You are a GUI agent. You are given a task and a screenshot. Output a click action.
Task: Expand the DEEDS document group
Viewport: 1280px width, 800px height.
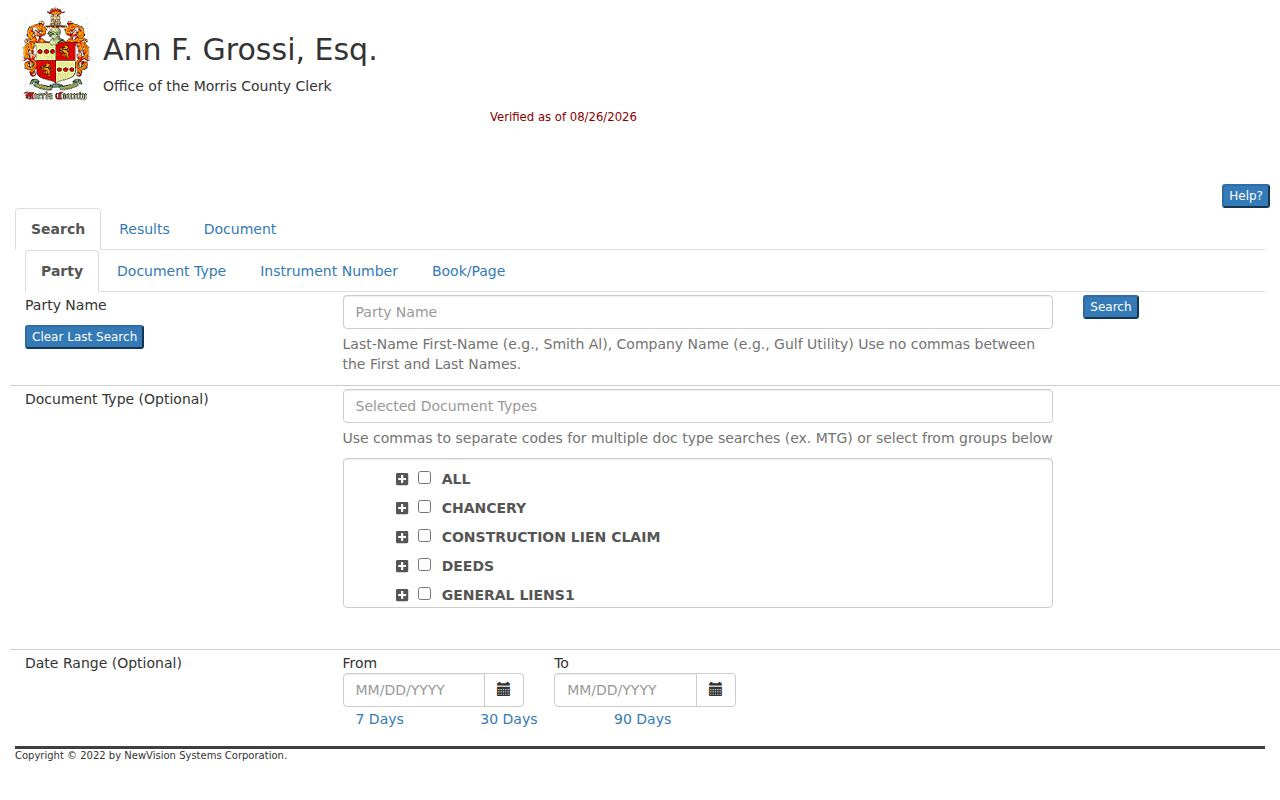point(402,566)
